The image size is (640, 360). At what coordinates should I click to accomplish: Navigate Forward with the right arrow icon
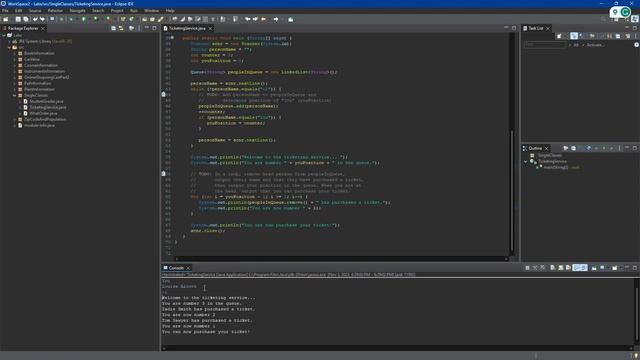[x=276, y=19]
